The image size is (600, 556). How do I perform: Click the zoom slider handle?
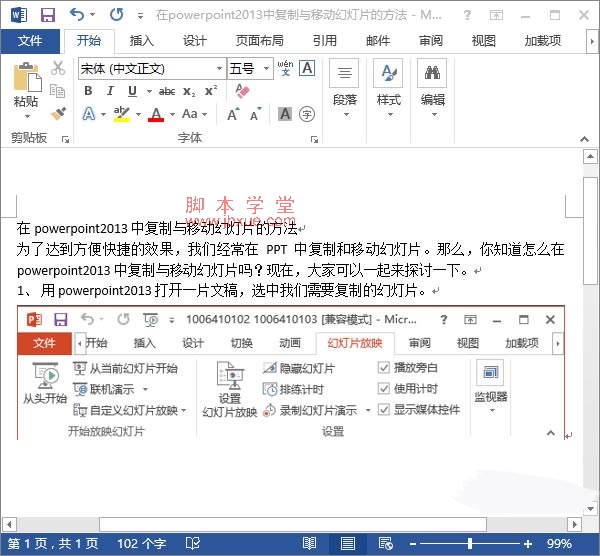click(470, 543)
